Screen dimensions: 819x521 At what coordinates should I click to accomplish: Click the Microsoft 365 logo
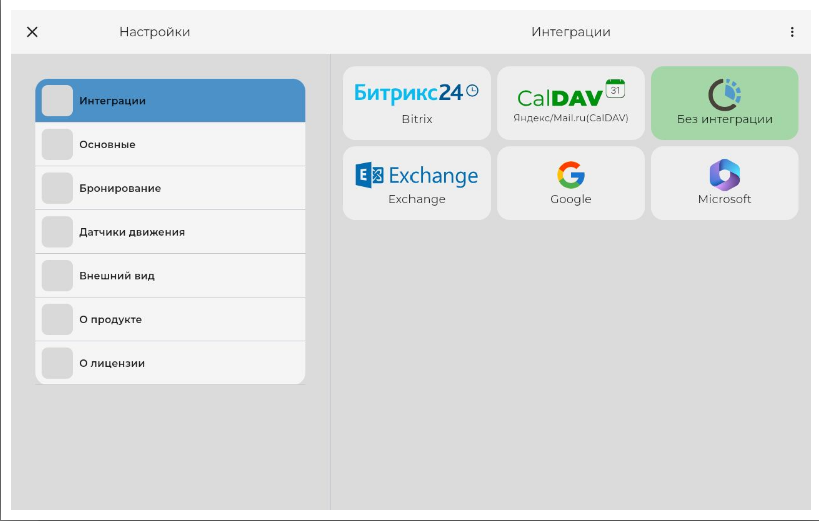click(x=724, y=175)
